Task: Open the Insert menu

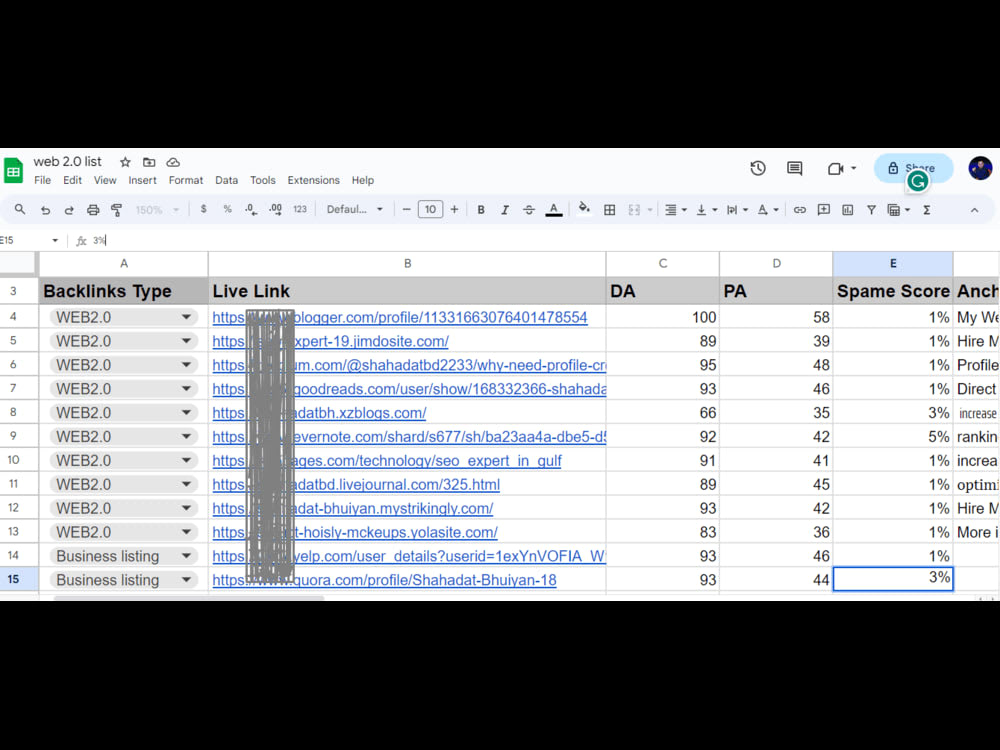Action: click(x=142, y=180)
